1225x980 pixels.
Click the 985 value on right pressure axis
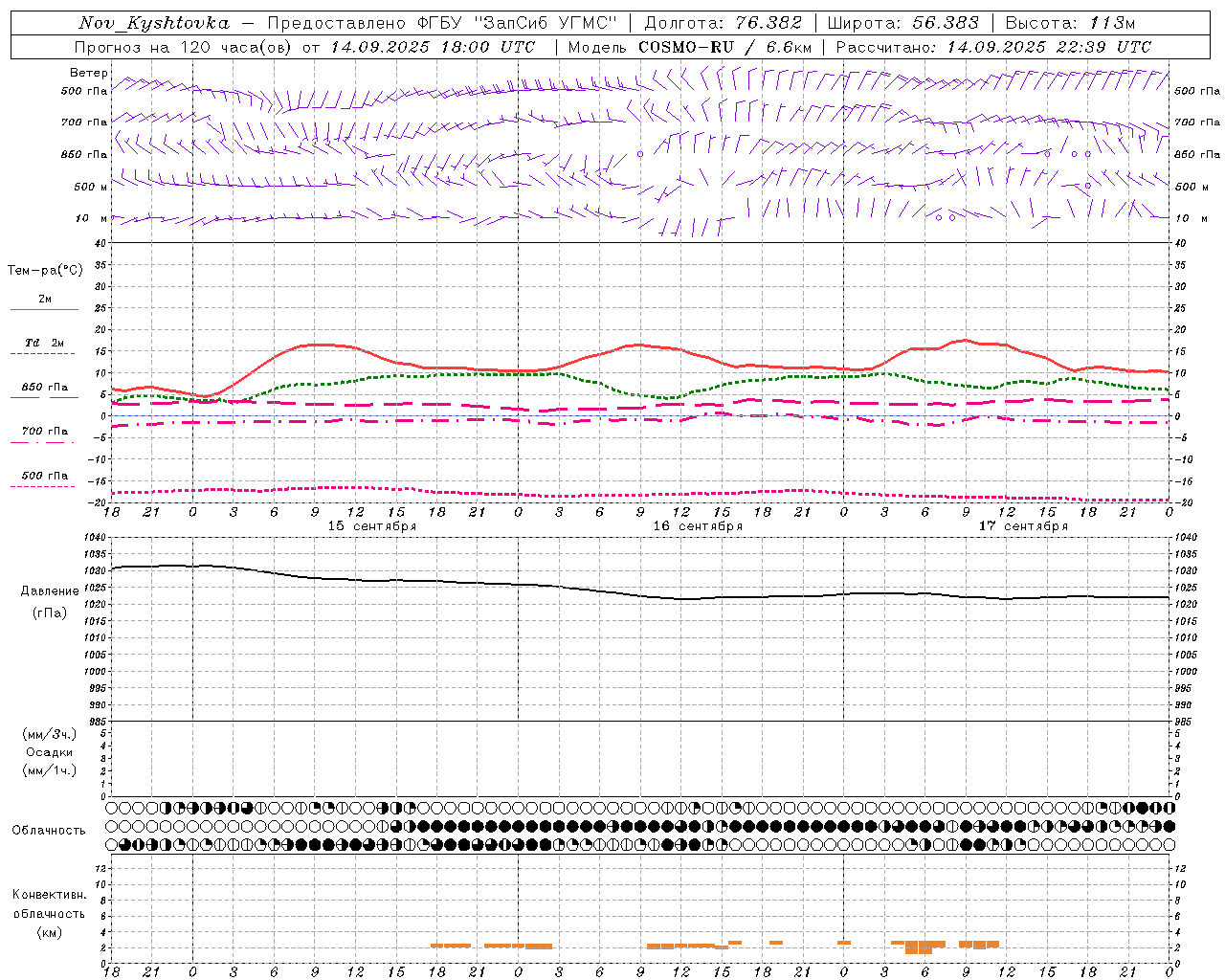1186,722
